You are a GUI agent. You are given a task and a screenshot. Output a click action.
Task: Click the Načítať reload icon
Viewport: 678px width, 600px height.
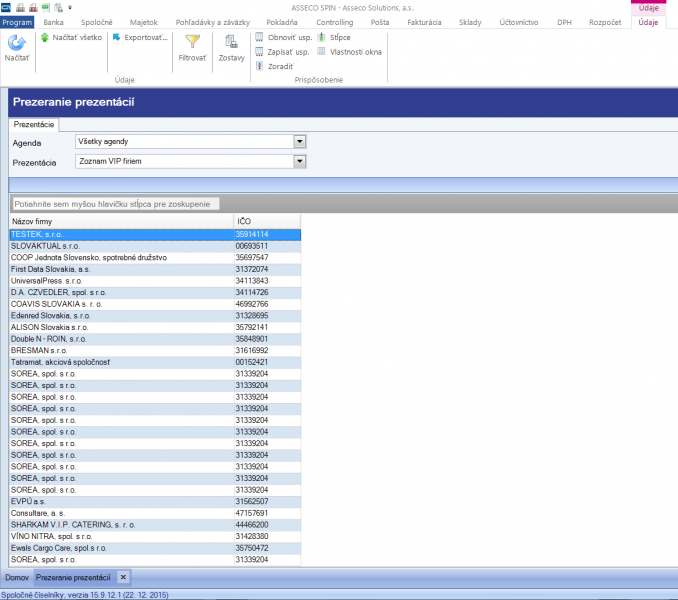pos(17,43)
